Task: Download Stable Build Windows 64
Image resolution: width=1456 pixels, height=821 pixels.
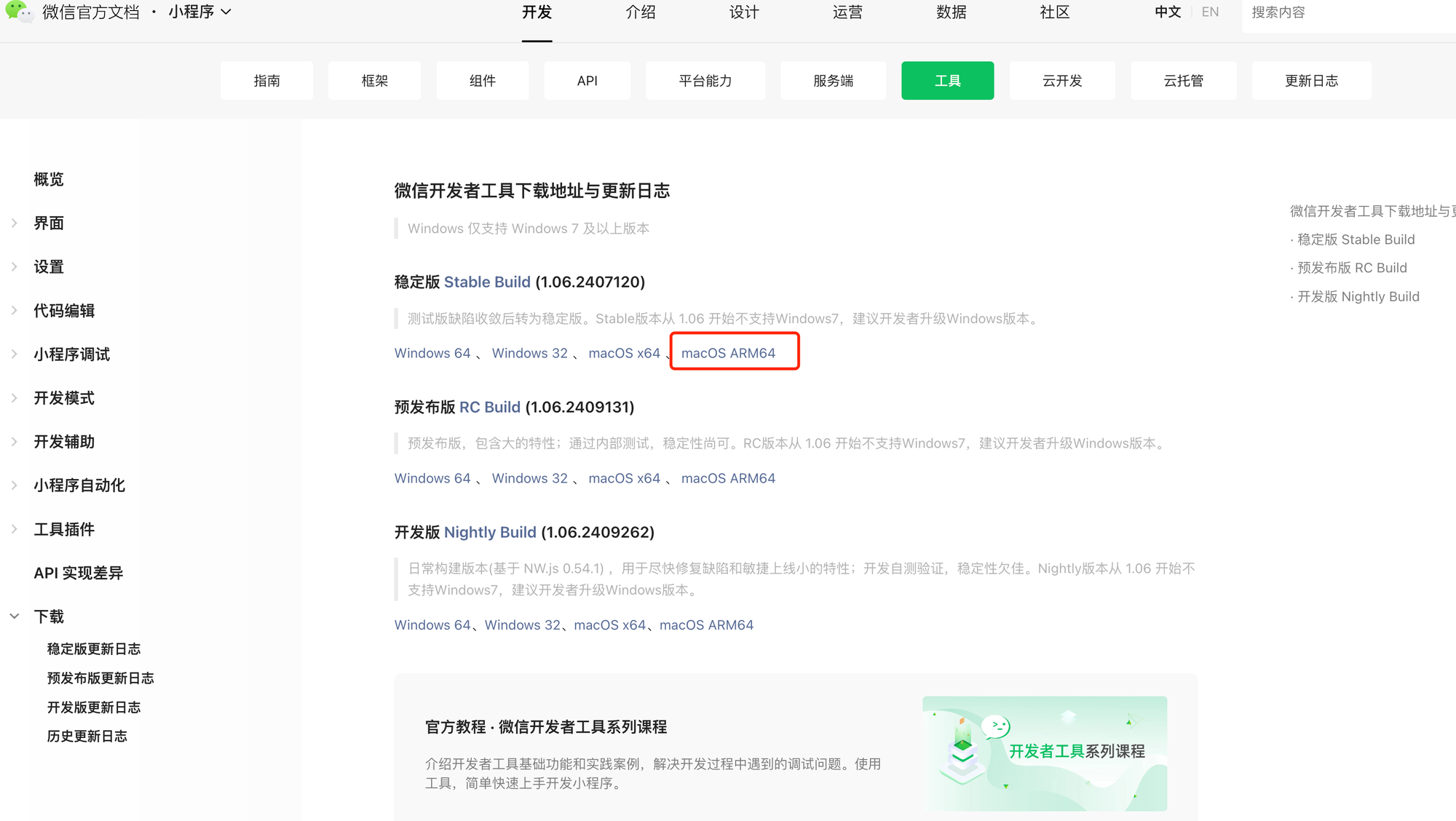Action: [432, 353]
